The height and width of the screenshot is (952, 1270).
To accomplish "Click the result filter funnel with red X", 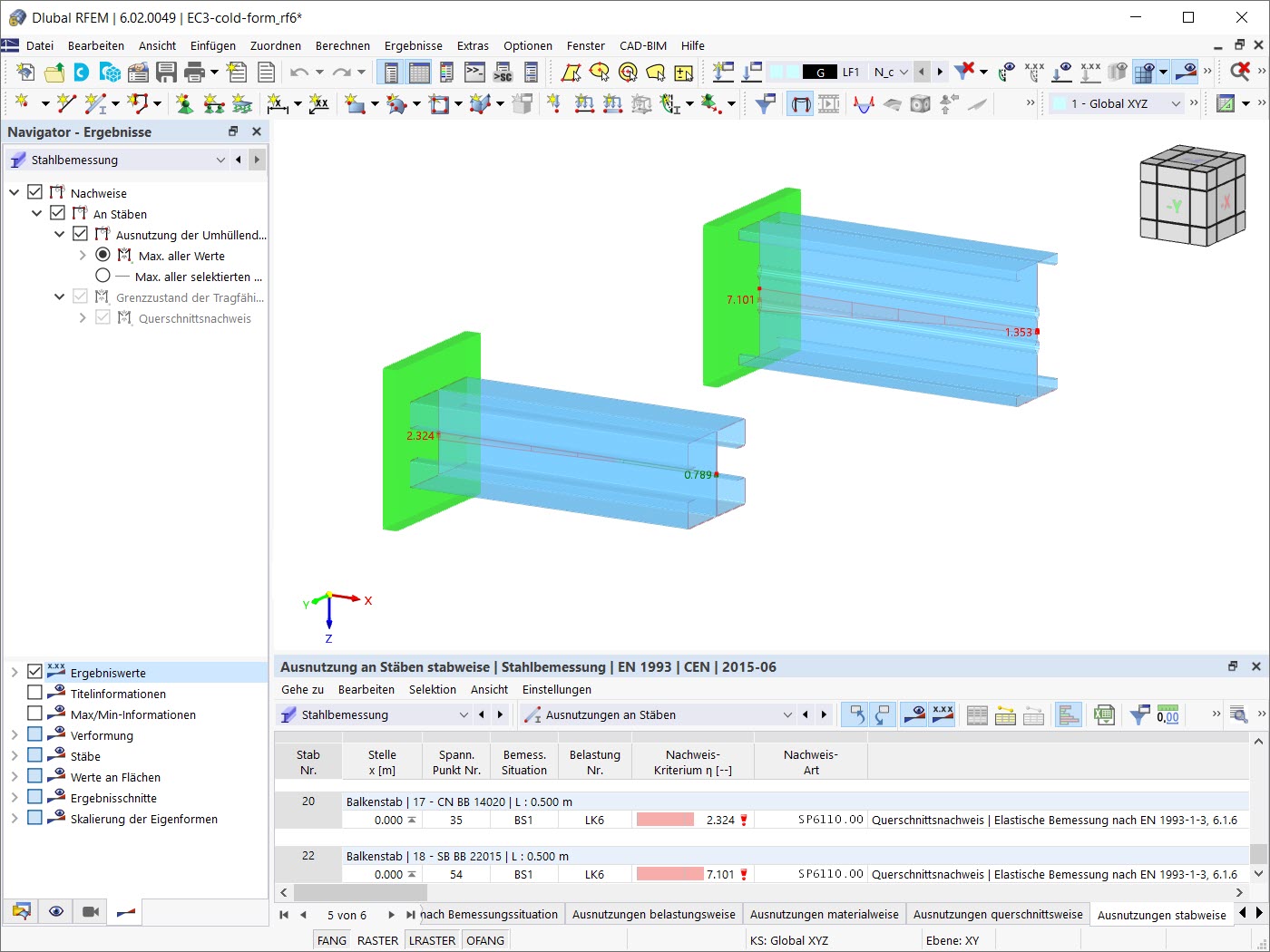I will click(x=964, y=73).
